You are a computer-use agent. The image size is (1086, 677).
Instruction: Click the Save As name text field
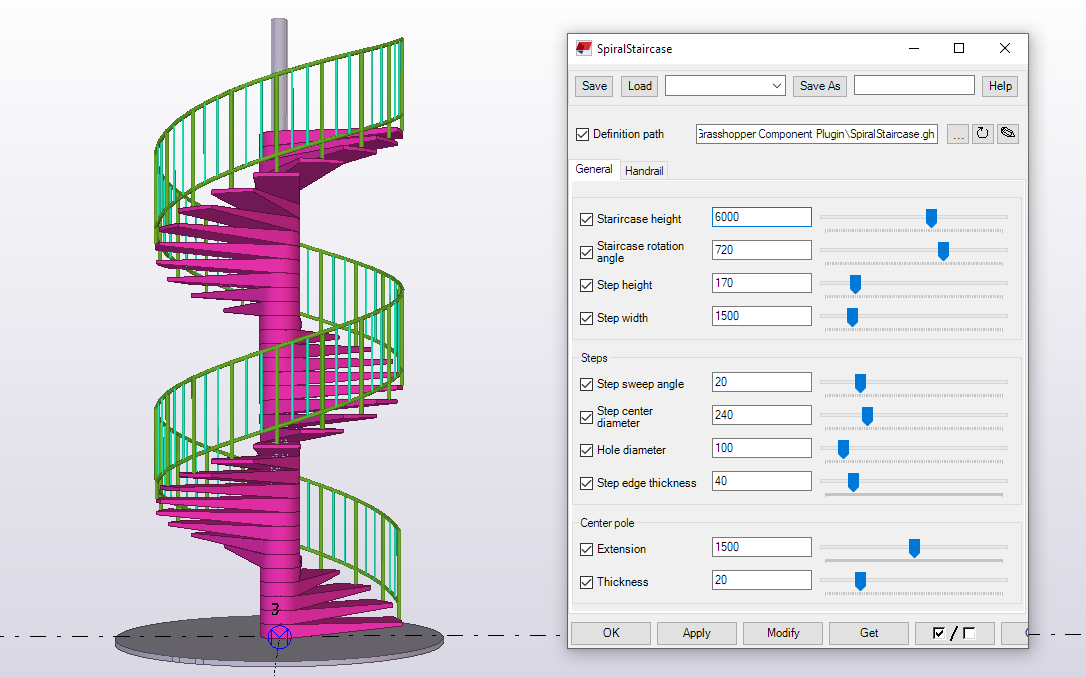[913, 86]
